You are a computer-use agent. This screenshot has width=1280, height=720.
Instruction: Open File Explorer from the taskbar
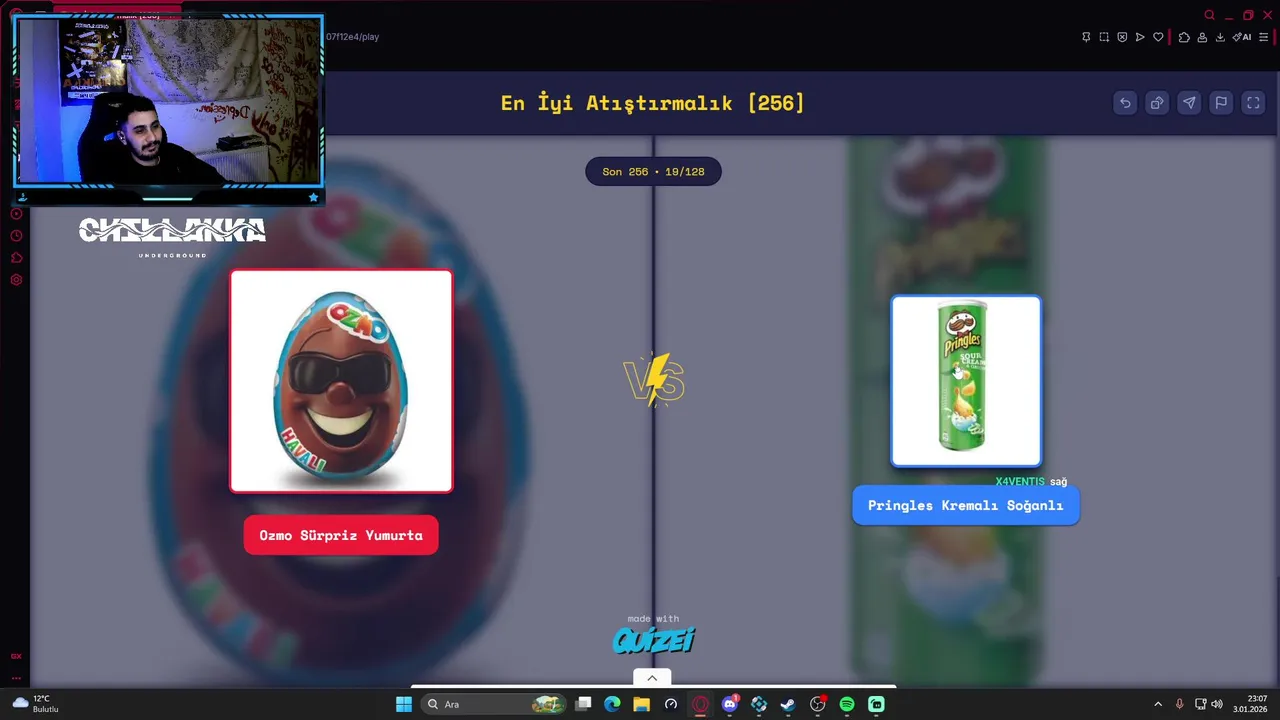tap(641, 704)
